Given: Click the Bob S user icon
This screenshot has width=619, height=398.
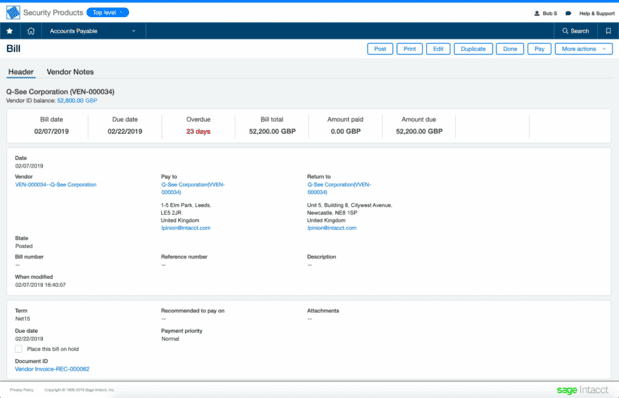Looking at the screenshot, I should pos(537,13).
